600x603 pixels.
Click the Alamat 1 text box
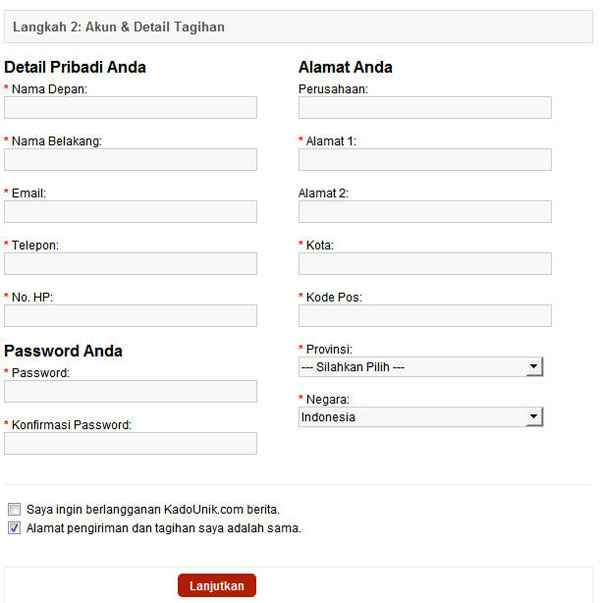(x=425, y=160)
